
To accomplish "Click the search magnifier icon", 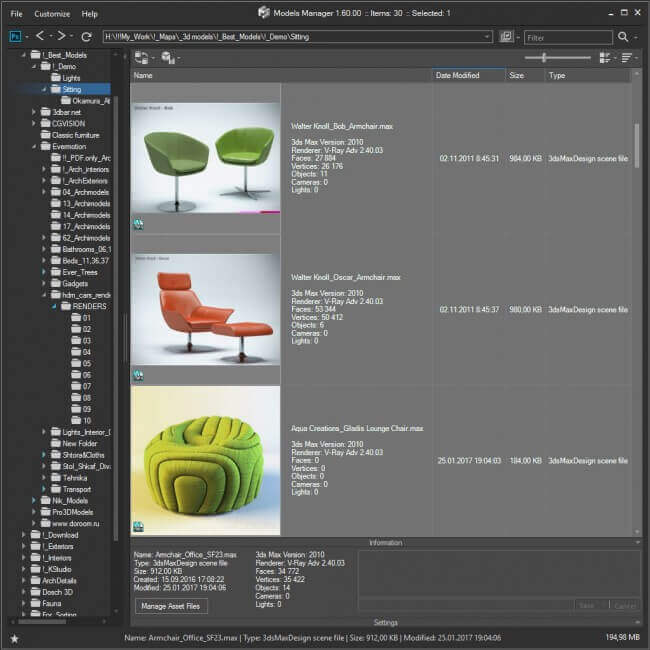I will tap(623, 37).
